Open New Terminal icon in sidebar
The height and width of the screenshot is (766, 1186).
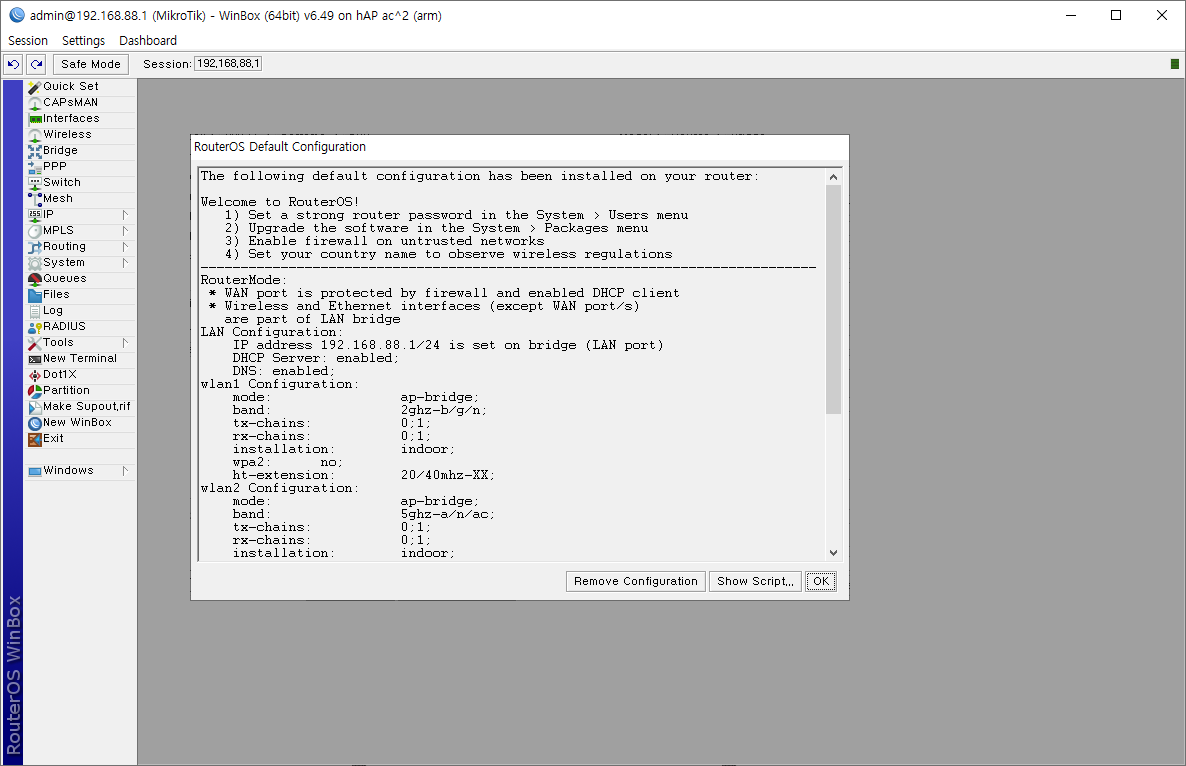(x=35, y=358)
